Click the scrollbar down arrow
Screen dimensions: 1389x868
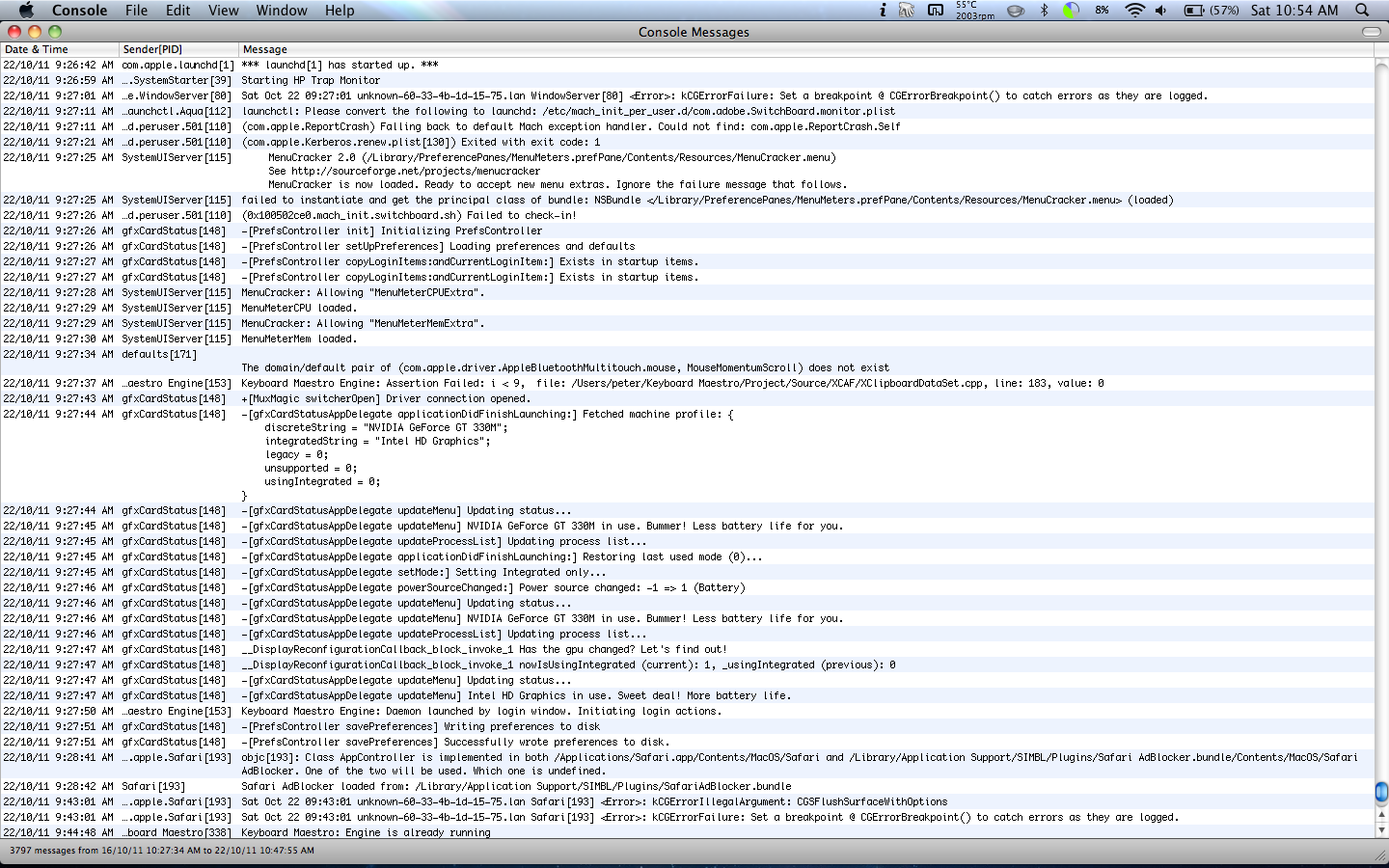click(x=1381, y=829)
